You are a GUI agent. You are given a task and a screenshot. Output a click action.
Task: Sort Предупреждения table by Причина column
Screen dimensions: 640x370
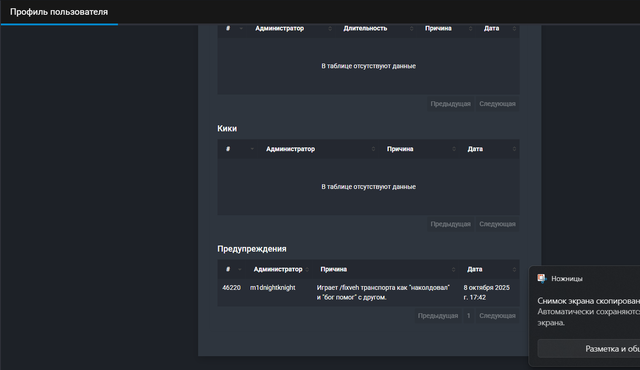[387, 269]
